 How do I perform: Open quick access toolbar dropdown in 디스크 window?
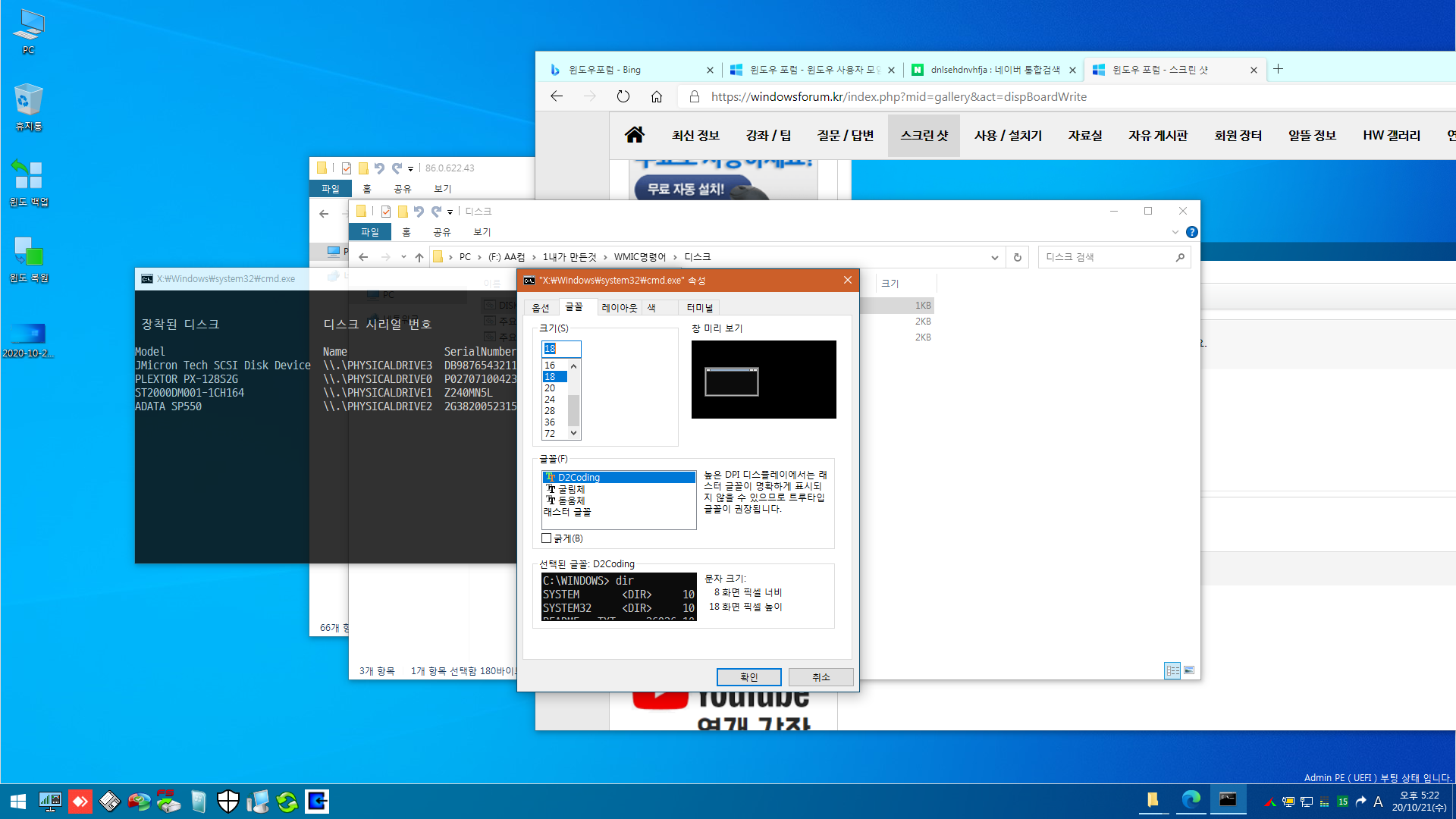point(450,212)
